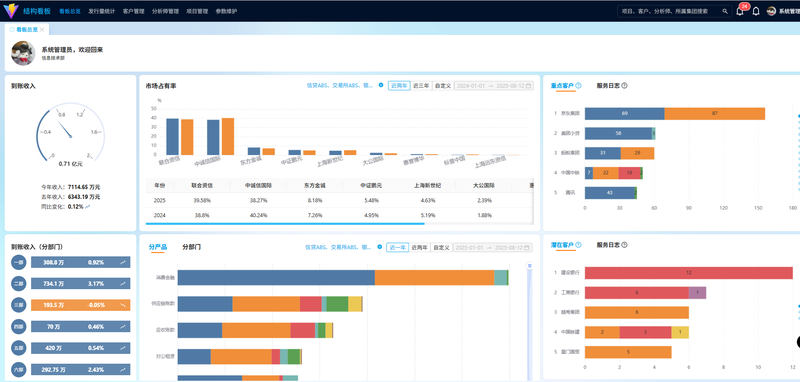Click the 到账收入 gauge dial
The height and width of the screenshot is (382, 800).
pyautogui.click(x=70, y=132)
